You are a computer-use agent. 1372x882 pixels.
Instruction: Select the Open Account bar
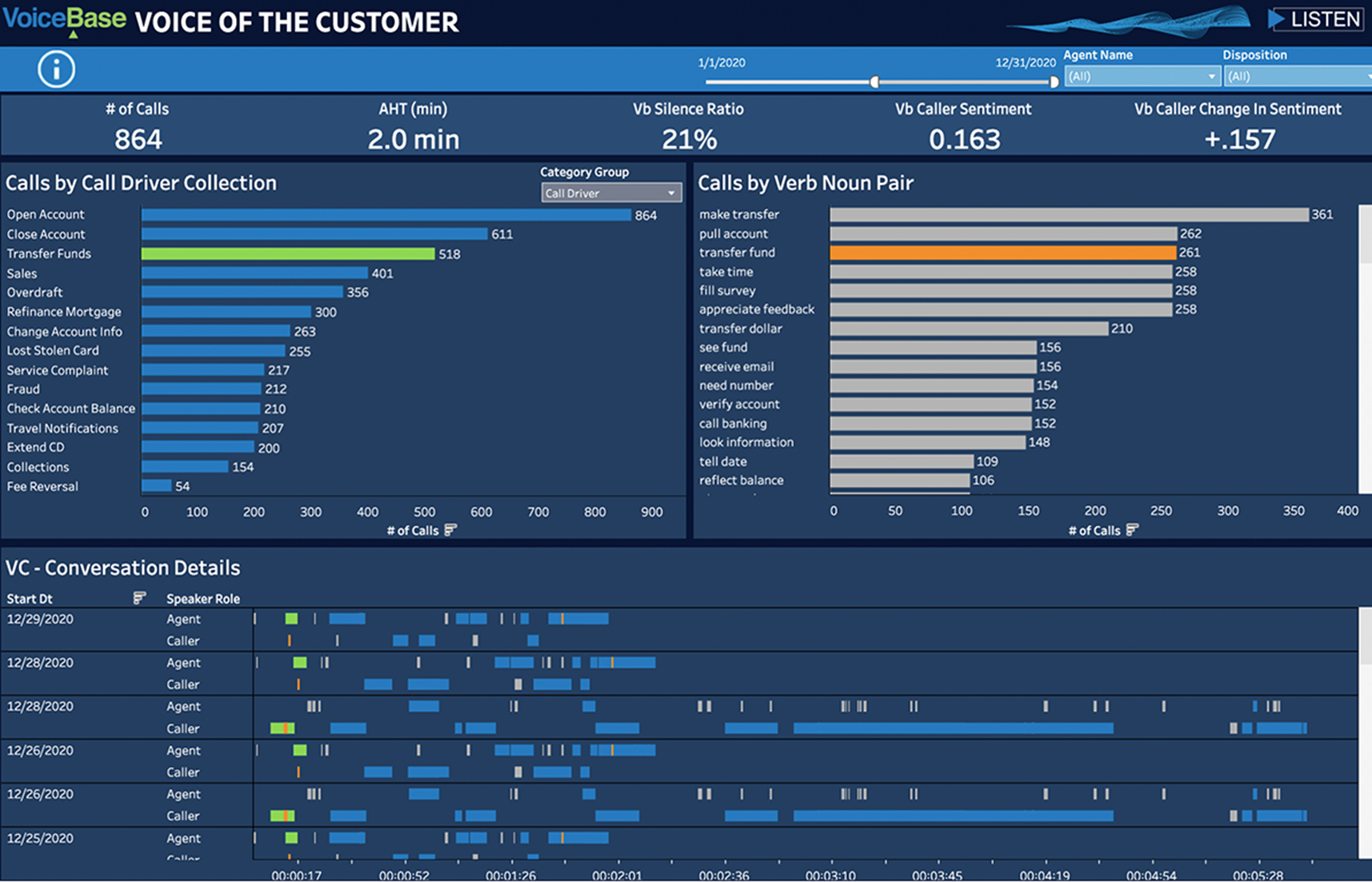(x=386, y=214)
